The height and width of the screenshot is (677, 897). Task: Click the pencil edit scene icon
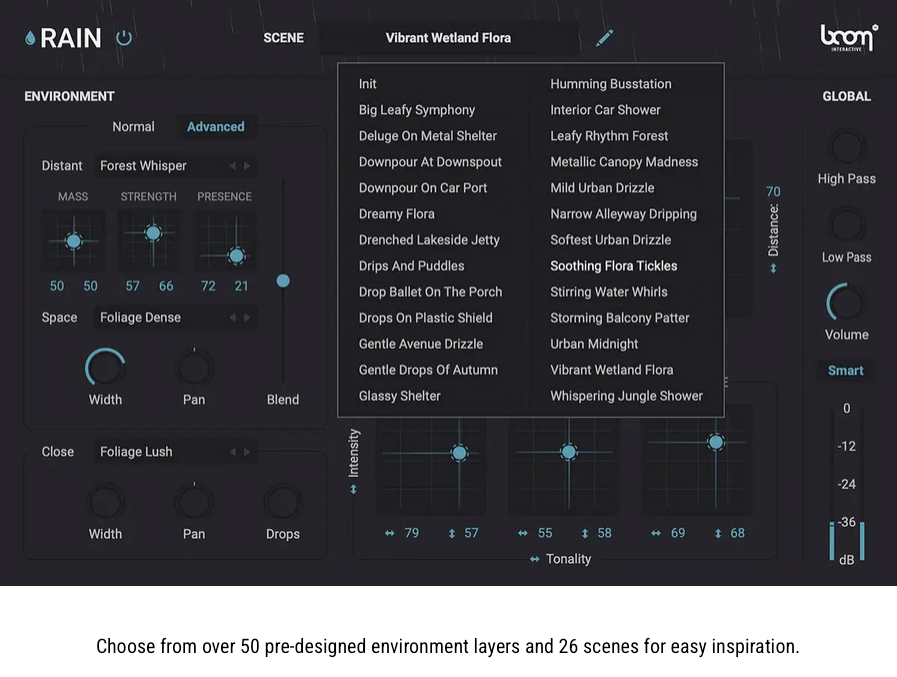tap(604, 38)
